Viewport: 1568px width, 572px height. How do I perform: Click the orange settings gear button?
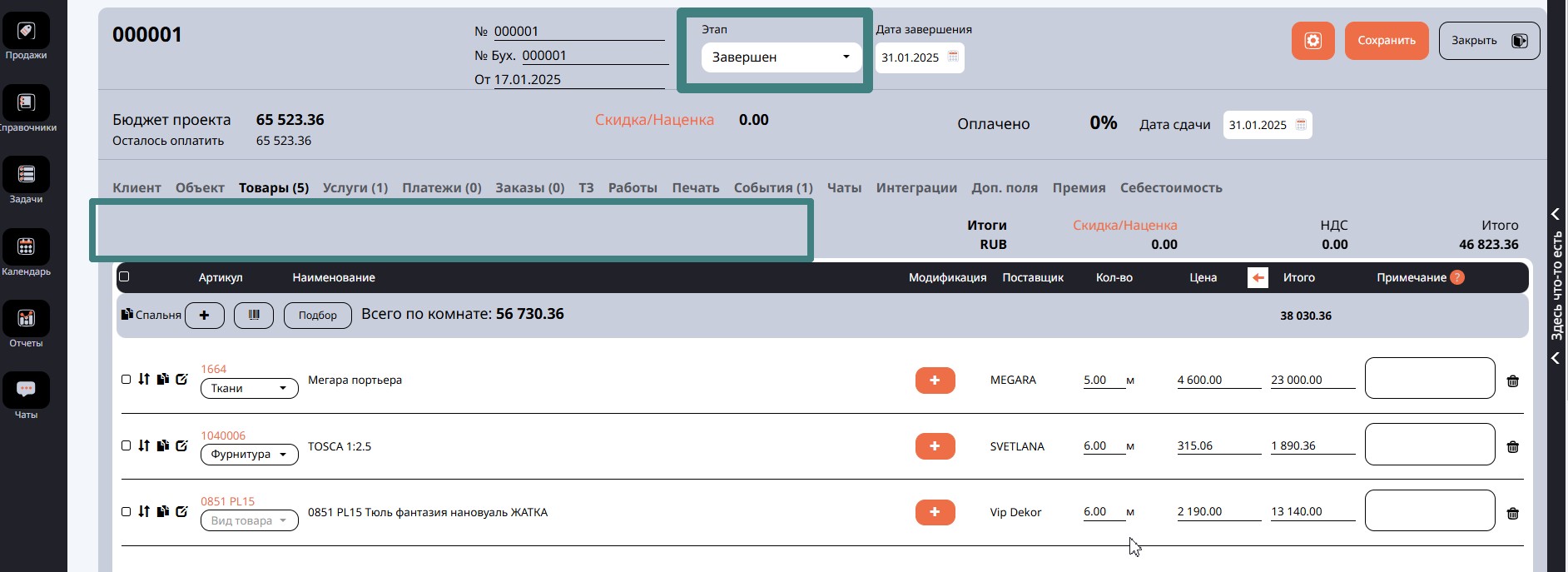point(1312,41)
